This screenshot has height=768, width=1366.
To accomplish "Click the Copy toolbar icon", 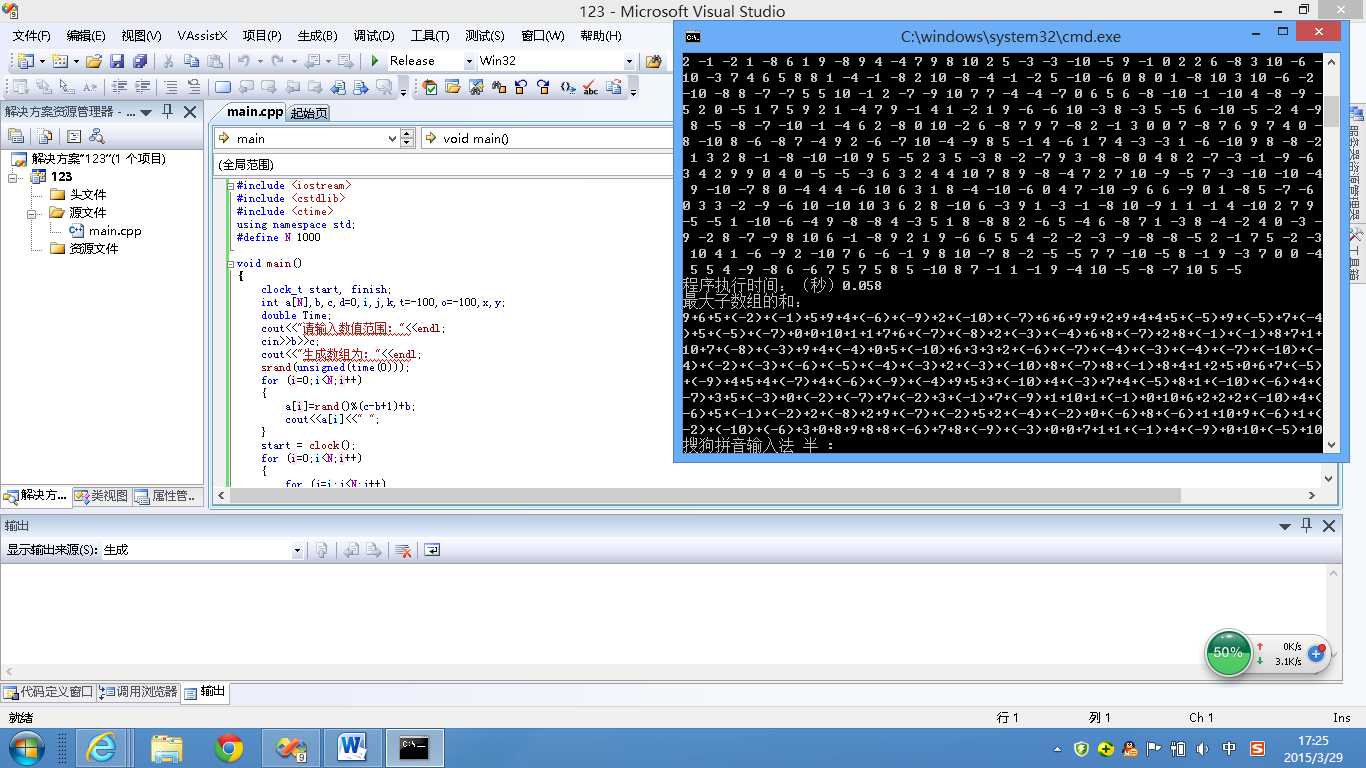I will [x=192, y=61].
